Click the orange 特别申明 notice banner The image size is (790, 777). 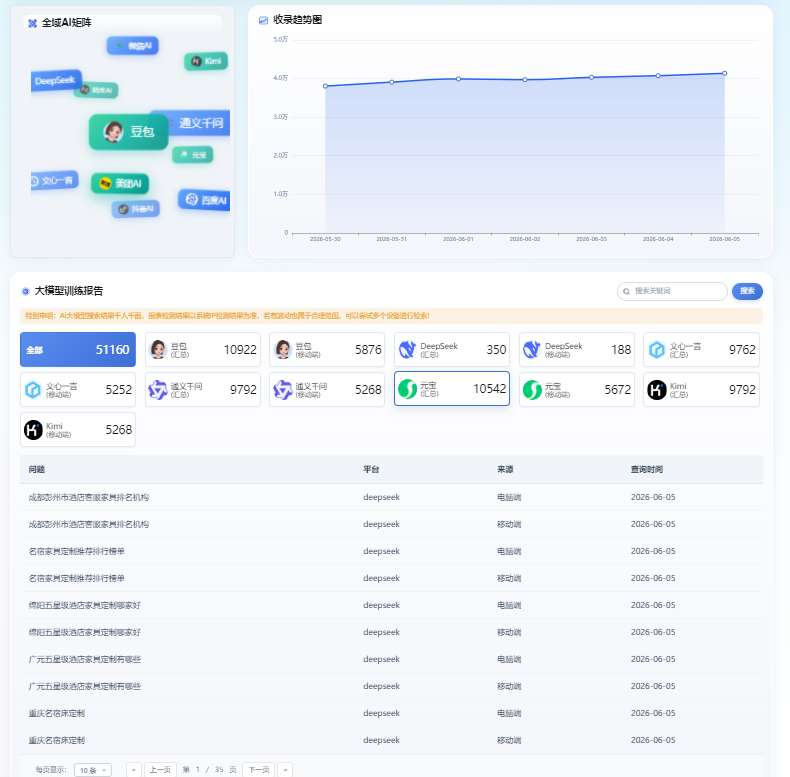coord(391,316)
